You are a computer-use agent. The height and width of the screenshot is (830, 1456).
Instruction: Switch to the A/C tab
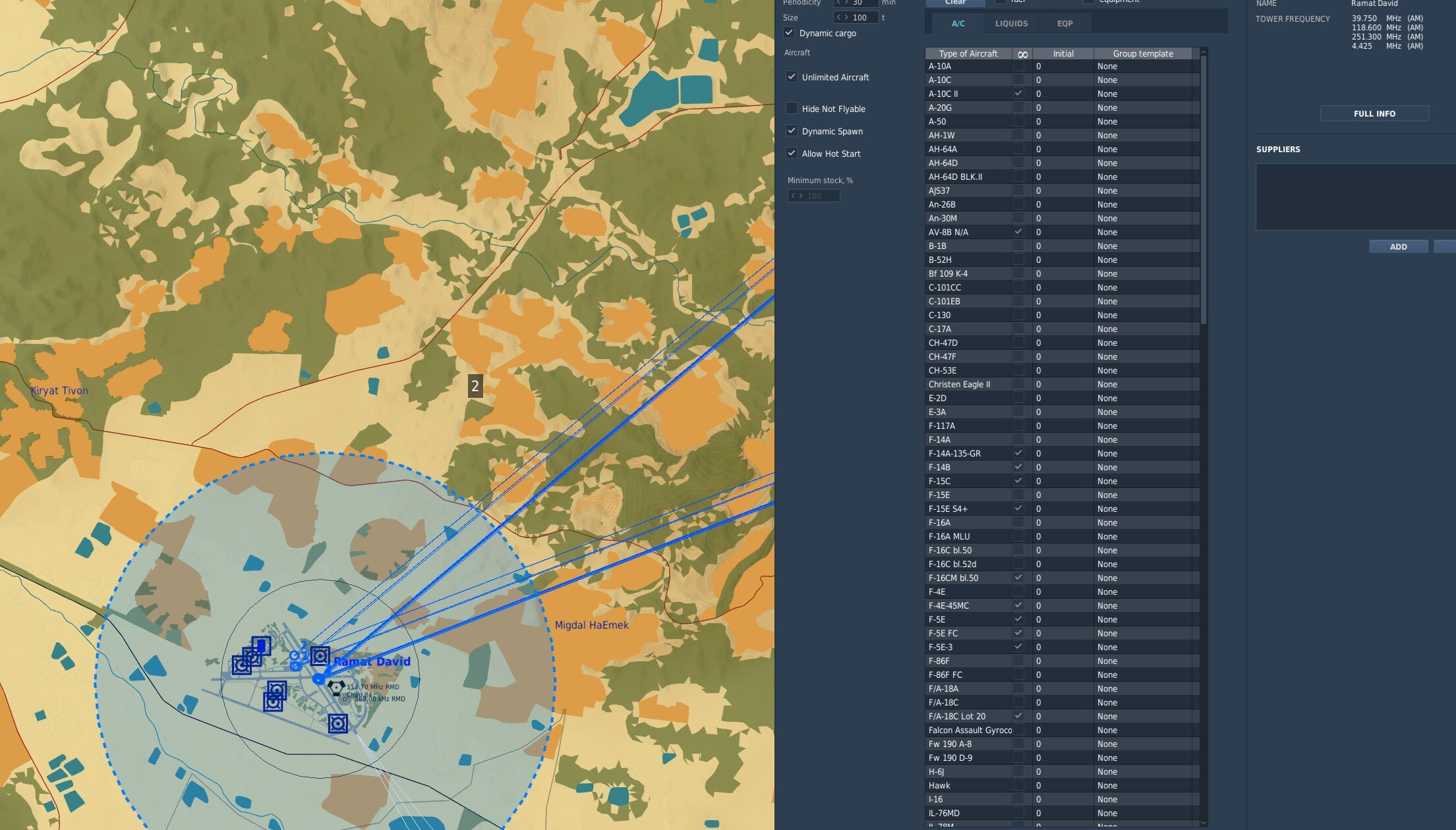[958, 24]
